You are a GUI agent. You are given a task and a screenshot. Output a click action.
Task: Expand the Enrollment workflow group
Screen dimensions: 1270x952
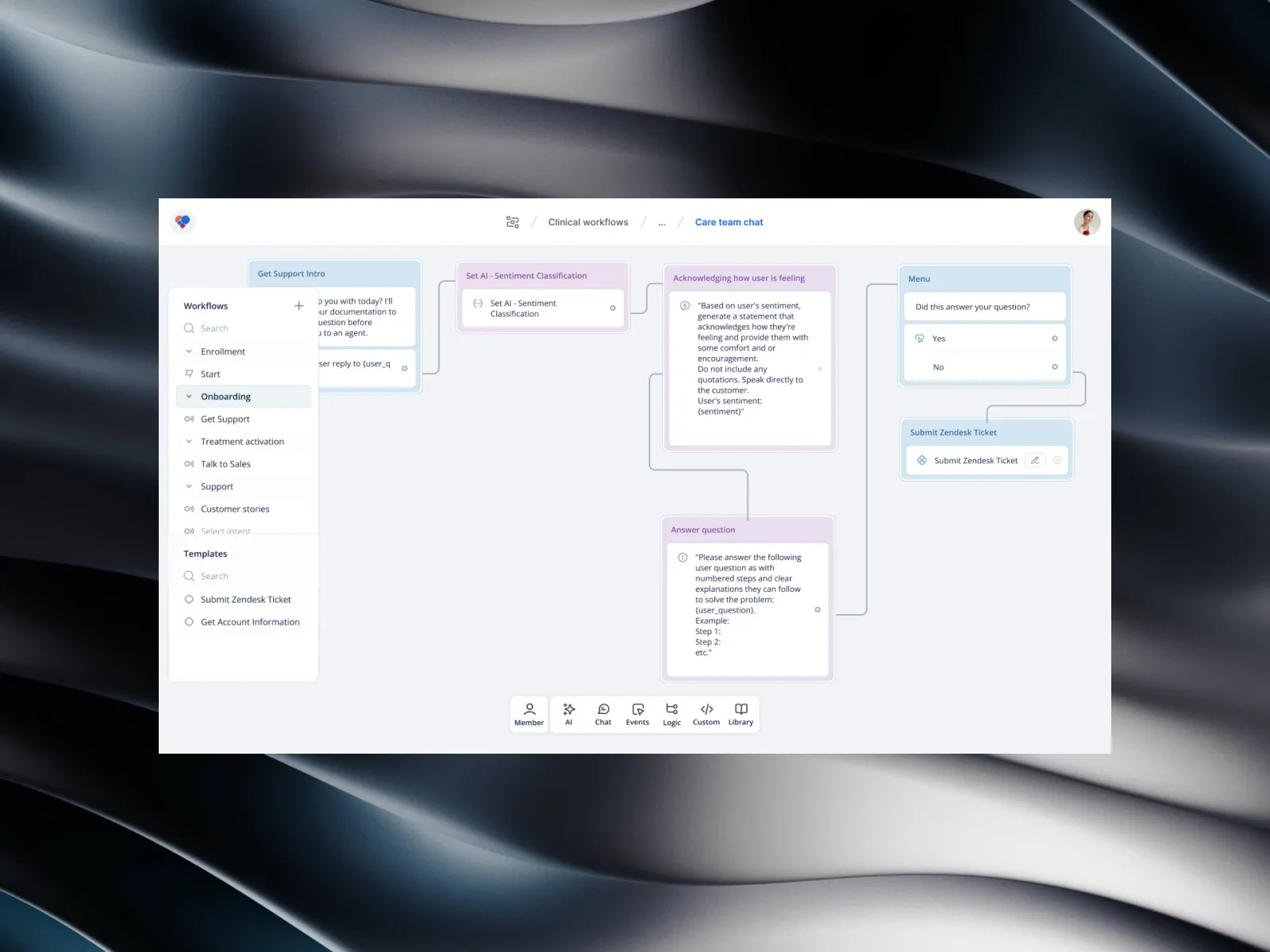click(x=189, y=351)
